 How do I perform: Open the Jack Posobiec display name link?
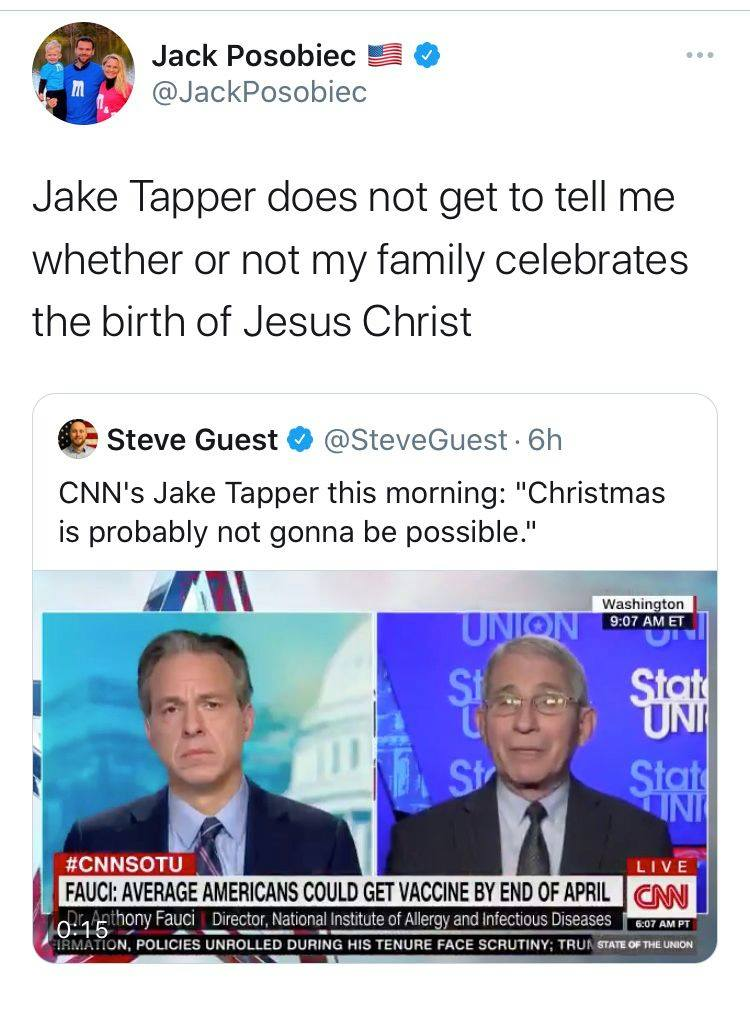tap(254, 57)
